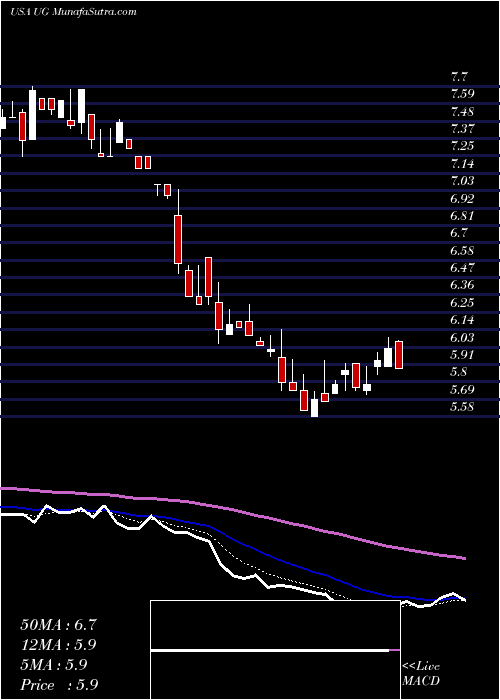Screen dimensions: 500x700
Task: Click the 6.03 price axis label
Action: [x=462, y=338]
